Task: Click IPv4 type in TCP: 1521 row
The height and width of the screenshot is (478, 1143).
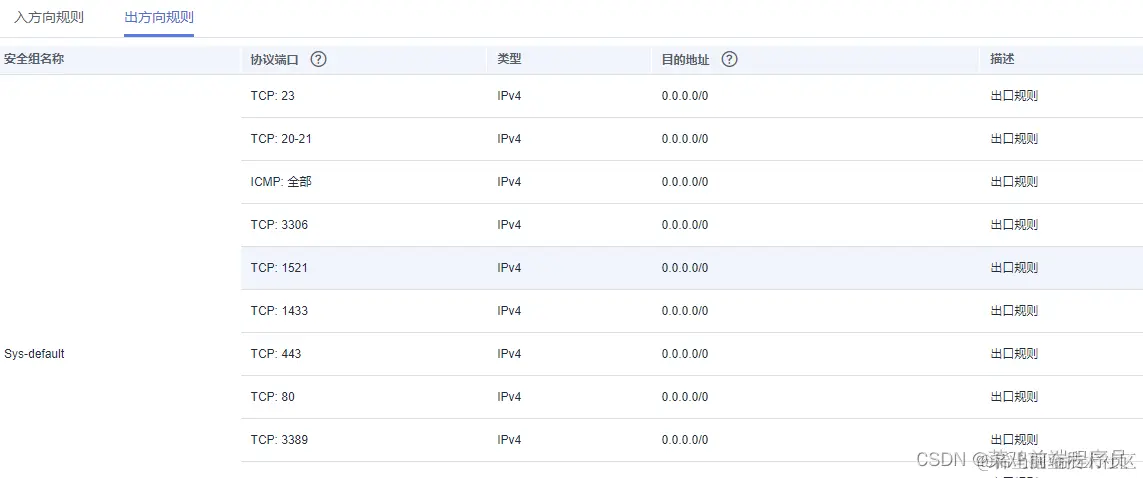Action: (510, 267)
